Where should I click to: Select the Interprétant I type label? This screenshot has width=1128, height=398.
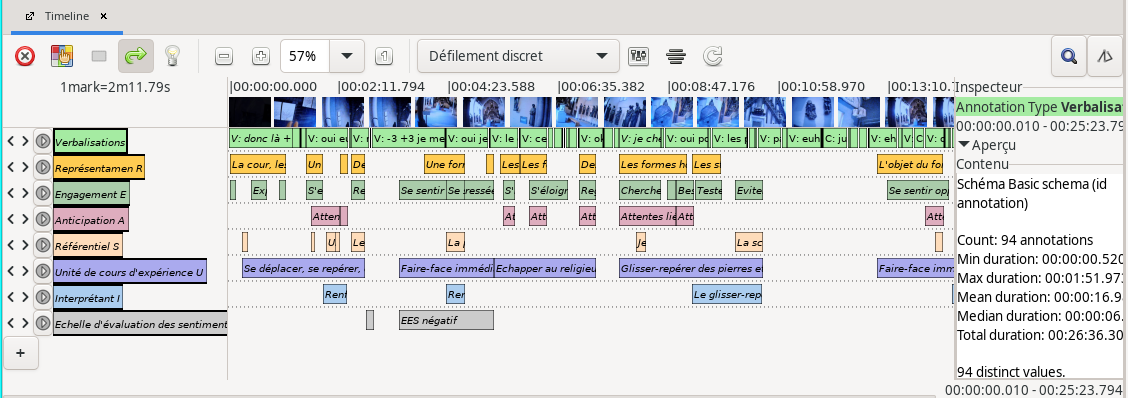[x=87, y=297]
